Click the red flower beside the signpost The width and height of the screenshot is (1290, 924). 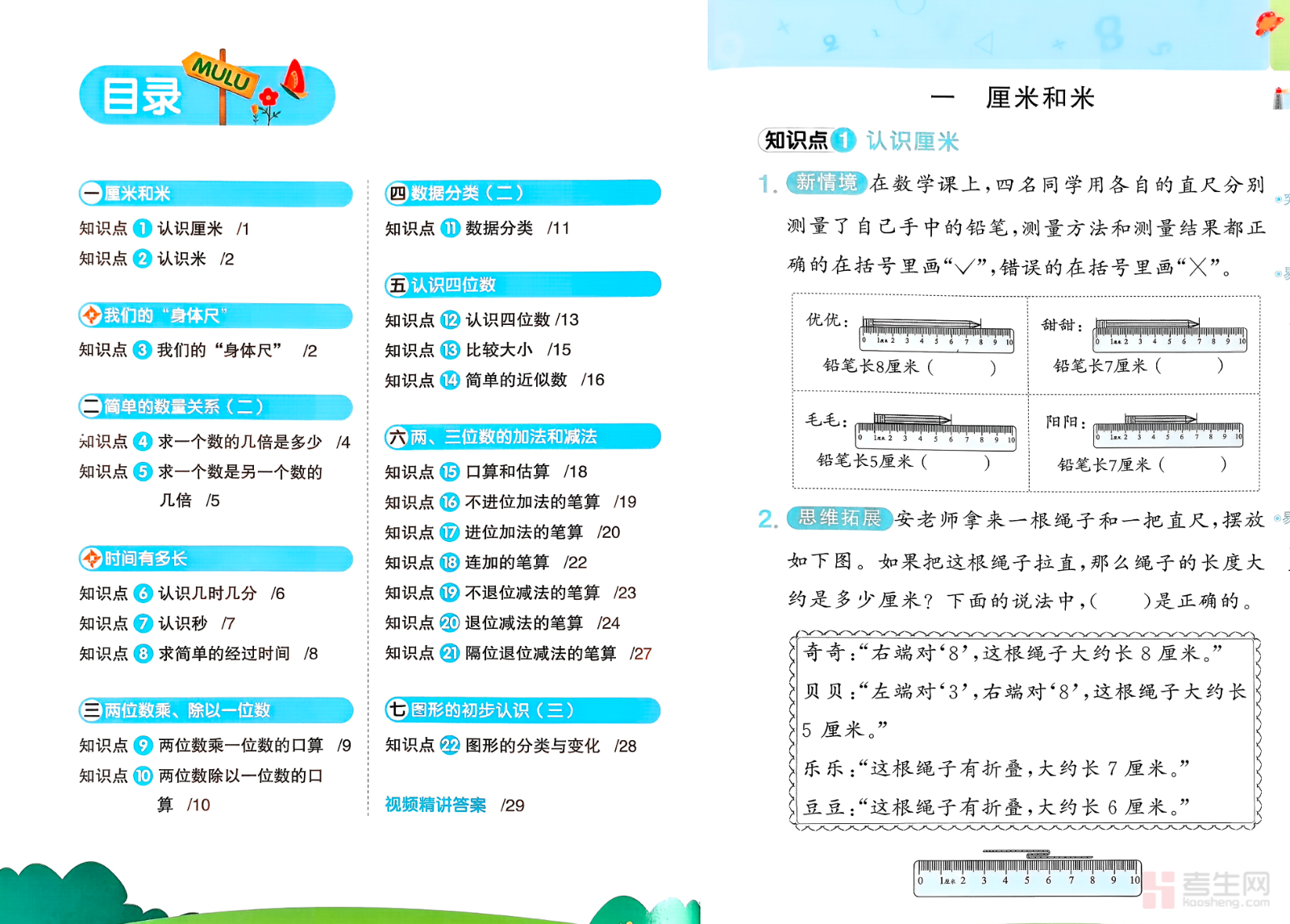point(268,99)
